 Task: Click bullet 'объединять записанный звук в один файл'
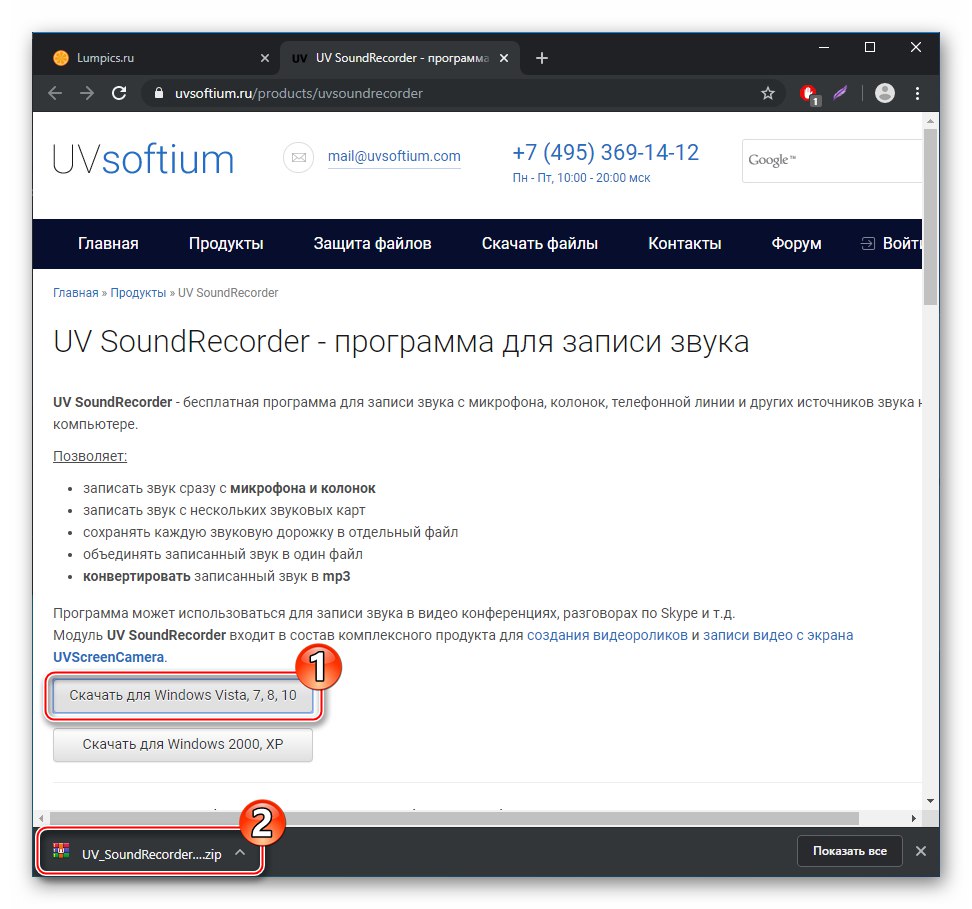tap(223, 554)
